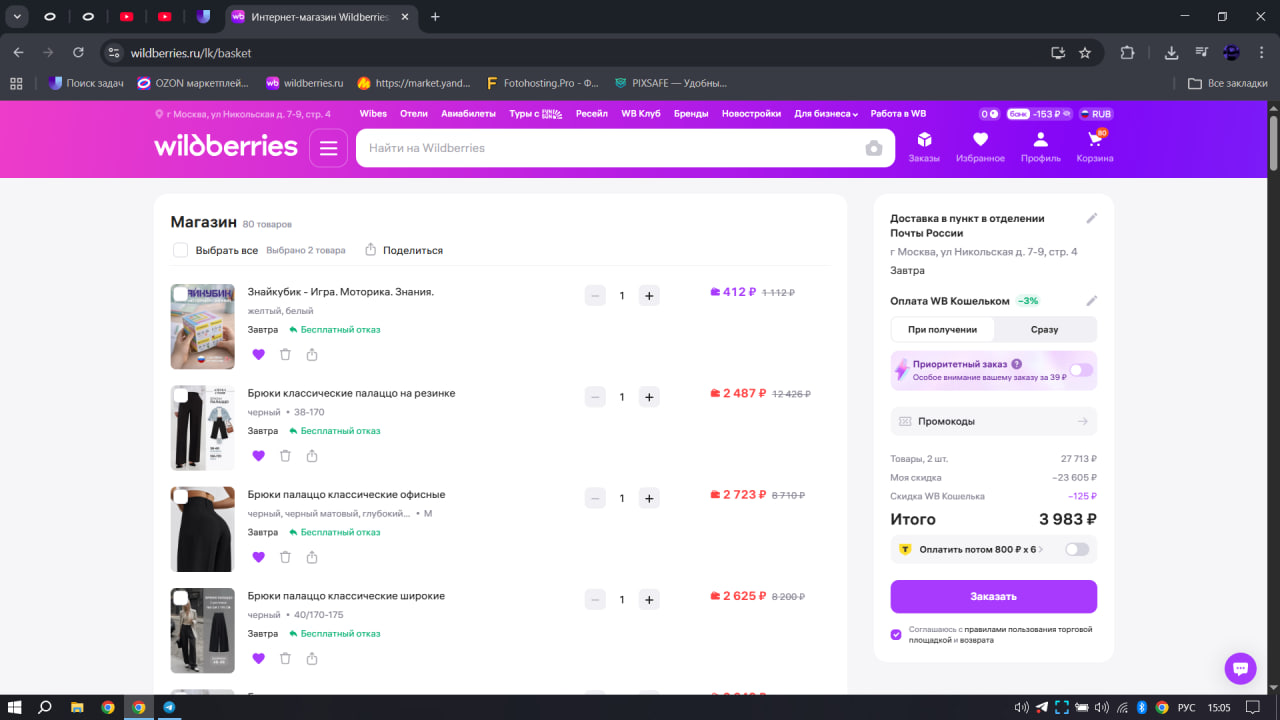
Task: Open the Профиль account icon
Action: [1040, 146]
